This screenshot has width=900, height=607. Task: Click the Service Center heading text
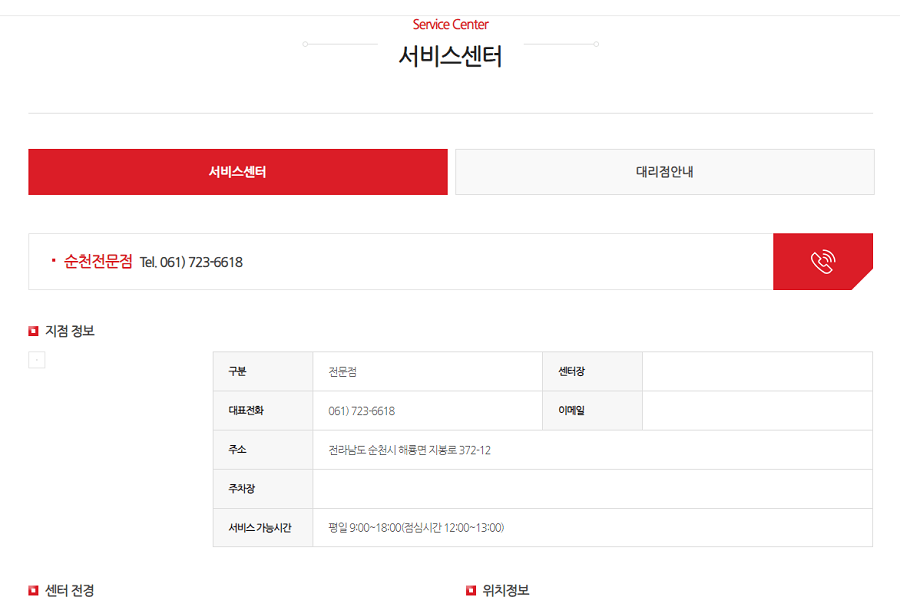(449, 24)
